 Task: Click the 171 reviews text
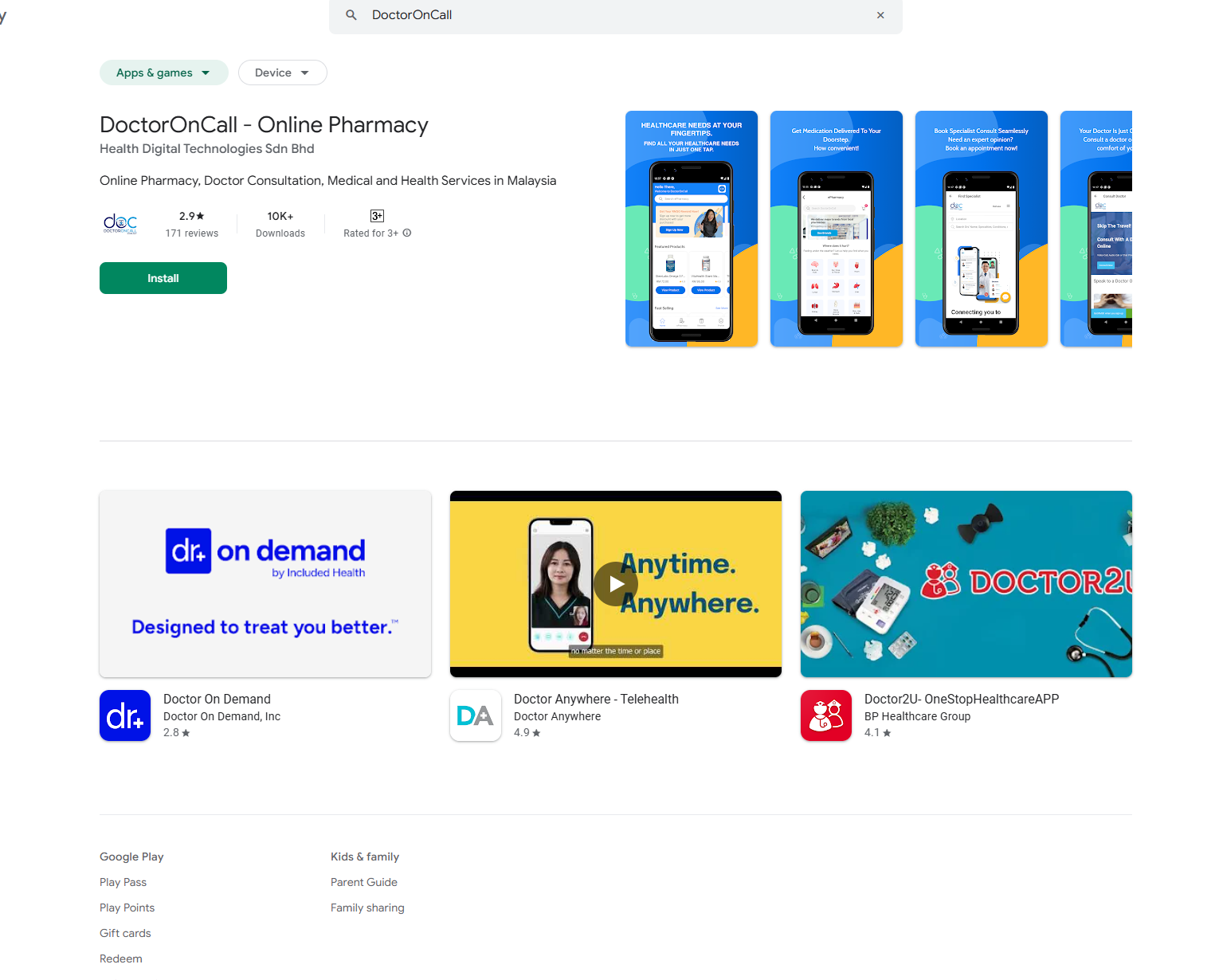(x=192, y=233)
